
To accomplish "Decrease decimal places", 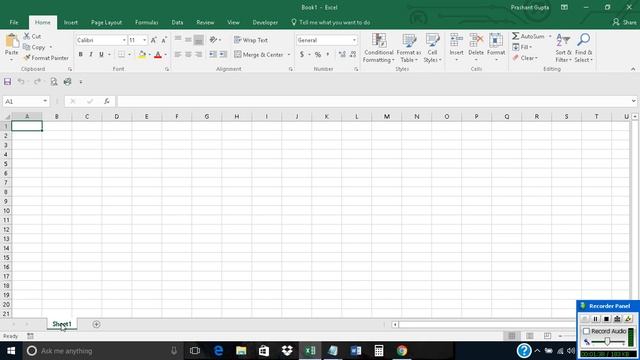I will point(353,54).
